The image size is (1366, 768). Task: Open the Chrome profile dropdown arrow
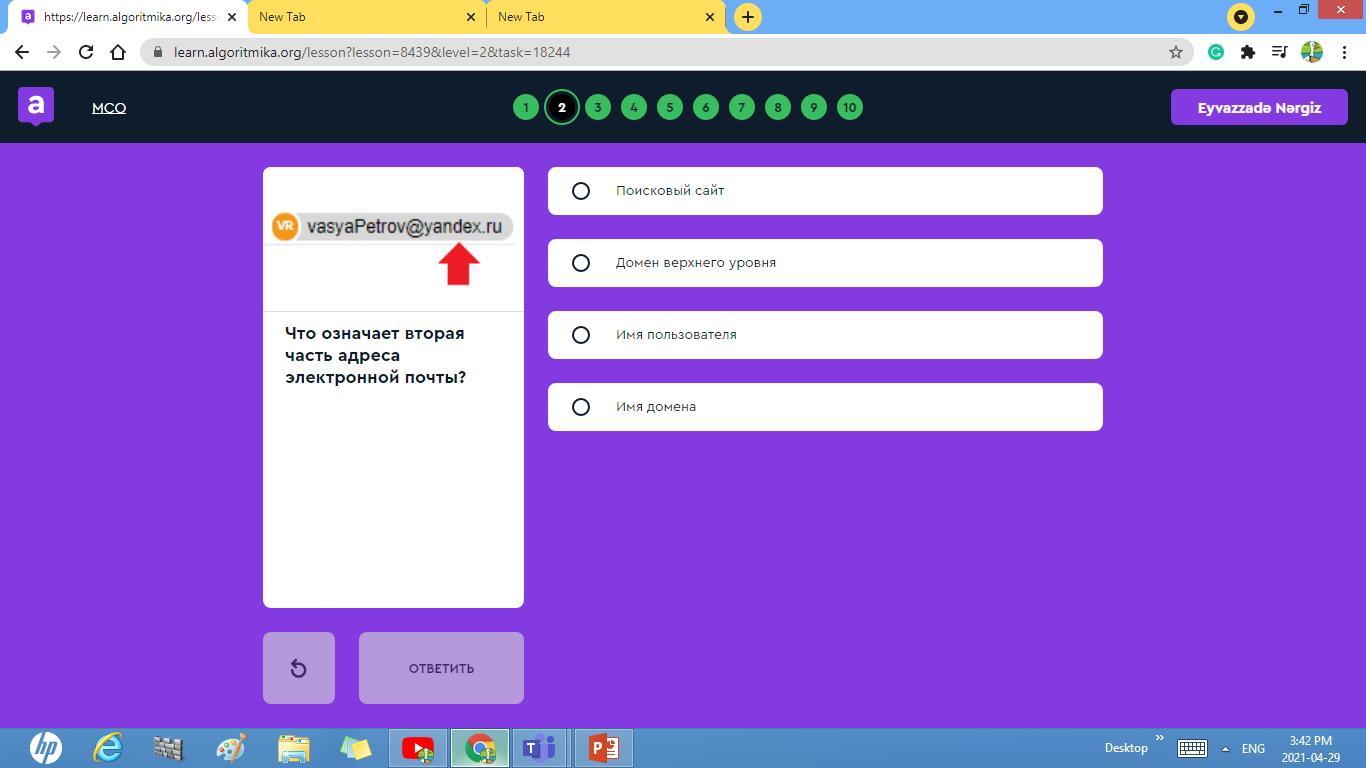point(1241,17)
